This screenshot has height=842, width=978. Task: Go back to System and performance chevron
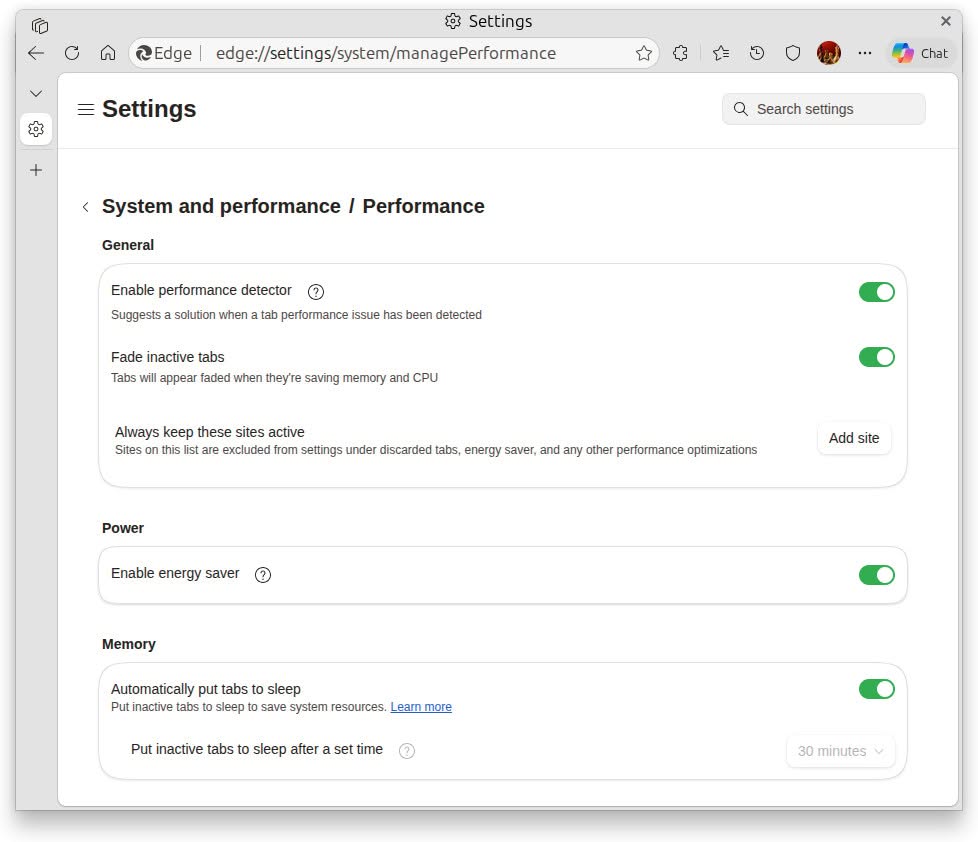pyautogui.click(x=85, y=207)
